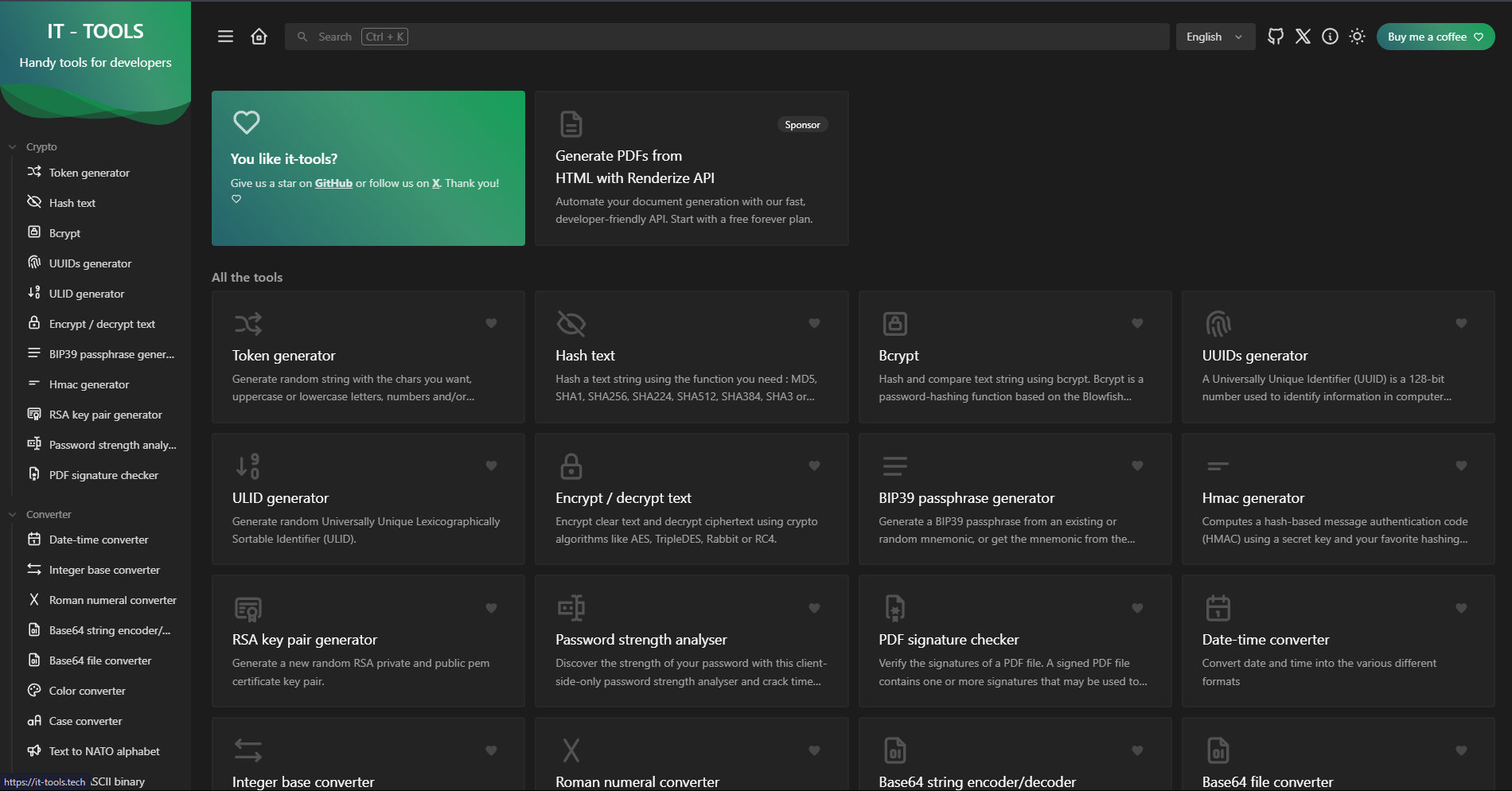The width and height of the screenshot is (1512, 791).
Task: Favorite the Hash text card heart
Action: (814, 323)
